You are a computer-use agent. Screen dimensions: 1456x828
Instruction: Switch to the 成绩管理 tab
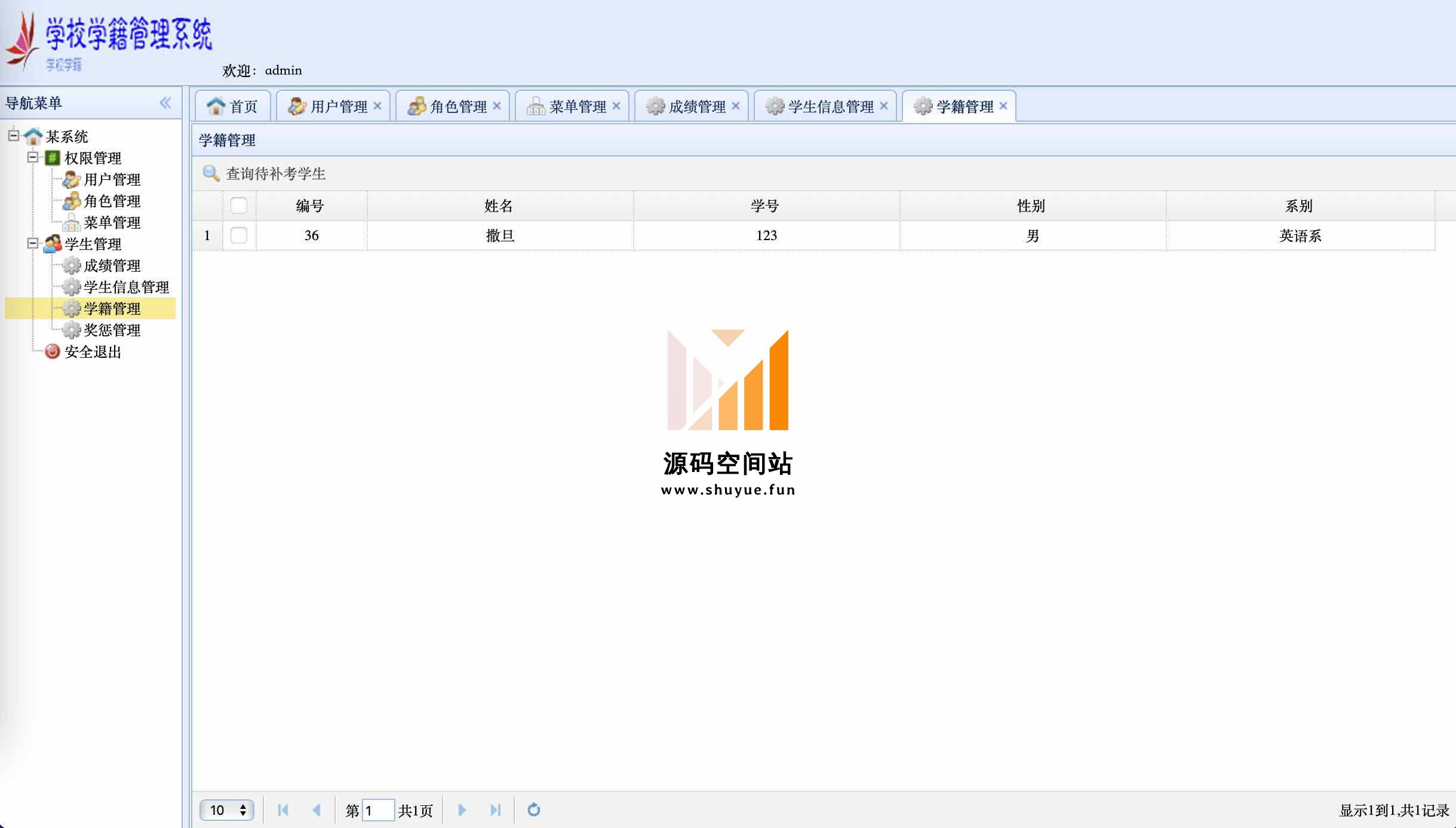click(x=692, y=106)
